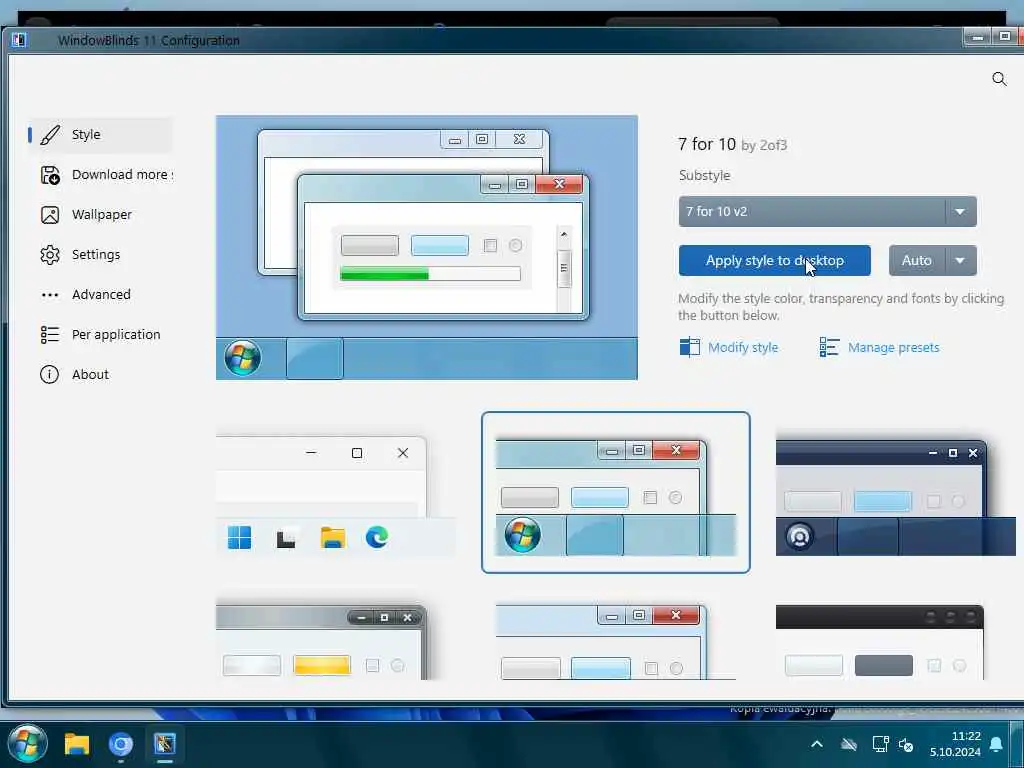The width and height of the screenshot is (1024, 768).
Task: Click the network monitor tray icon
Action: click(x=880, y=744)
